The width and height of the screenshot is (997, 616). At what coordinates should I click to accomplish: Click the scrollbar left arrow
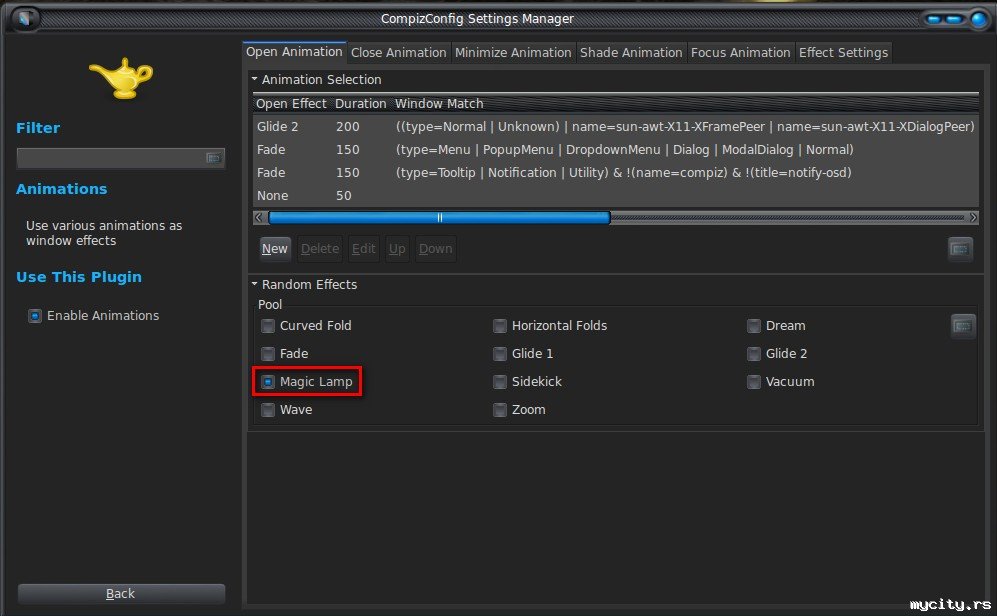(x=258, y=217)
